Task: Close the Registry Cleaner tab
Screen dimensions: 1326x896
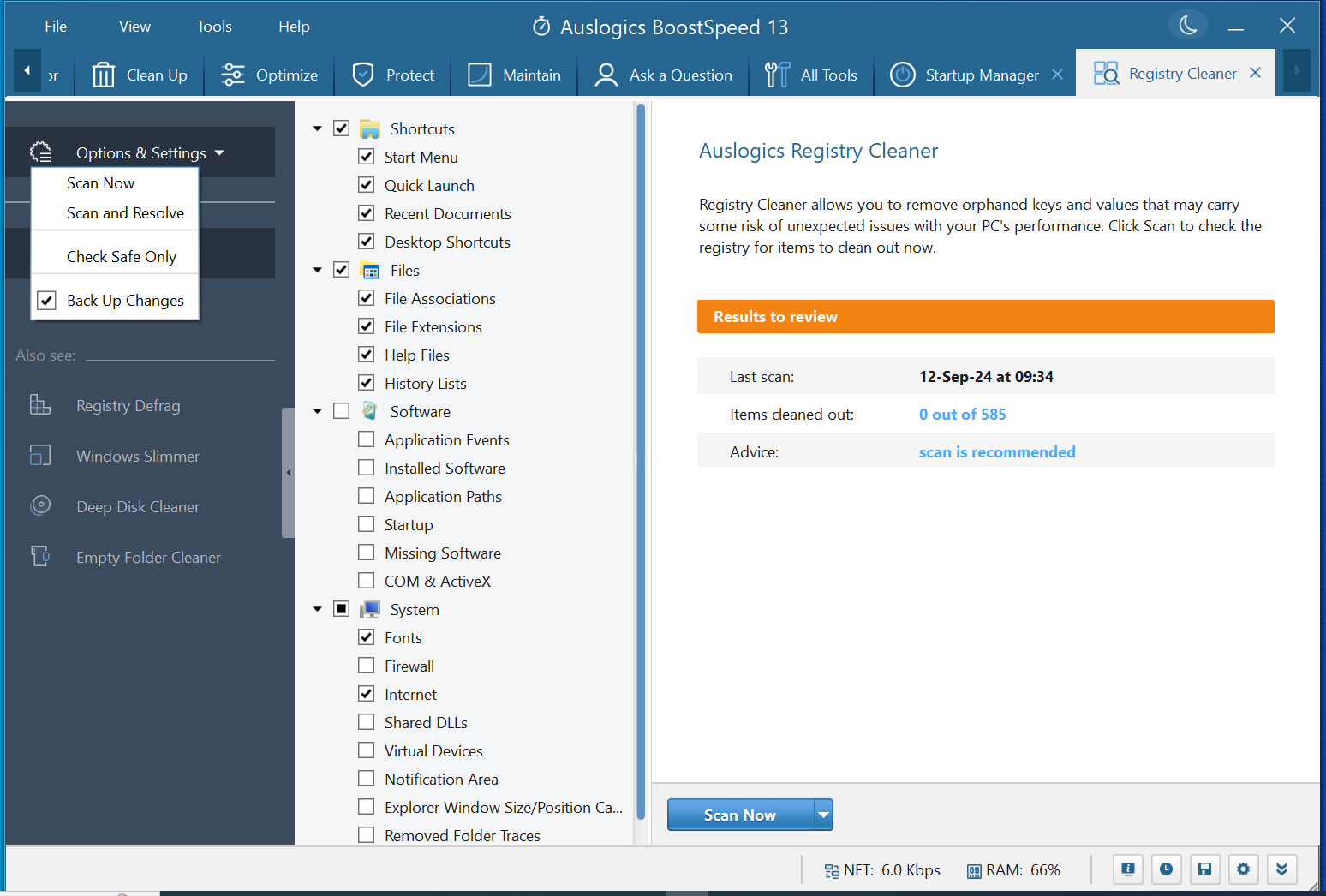Action: tap(1256, 73)
